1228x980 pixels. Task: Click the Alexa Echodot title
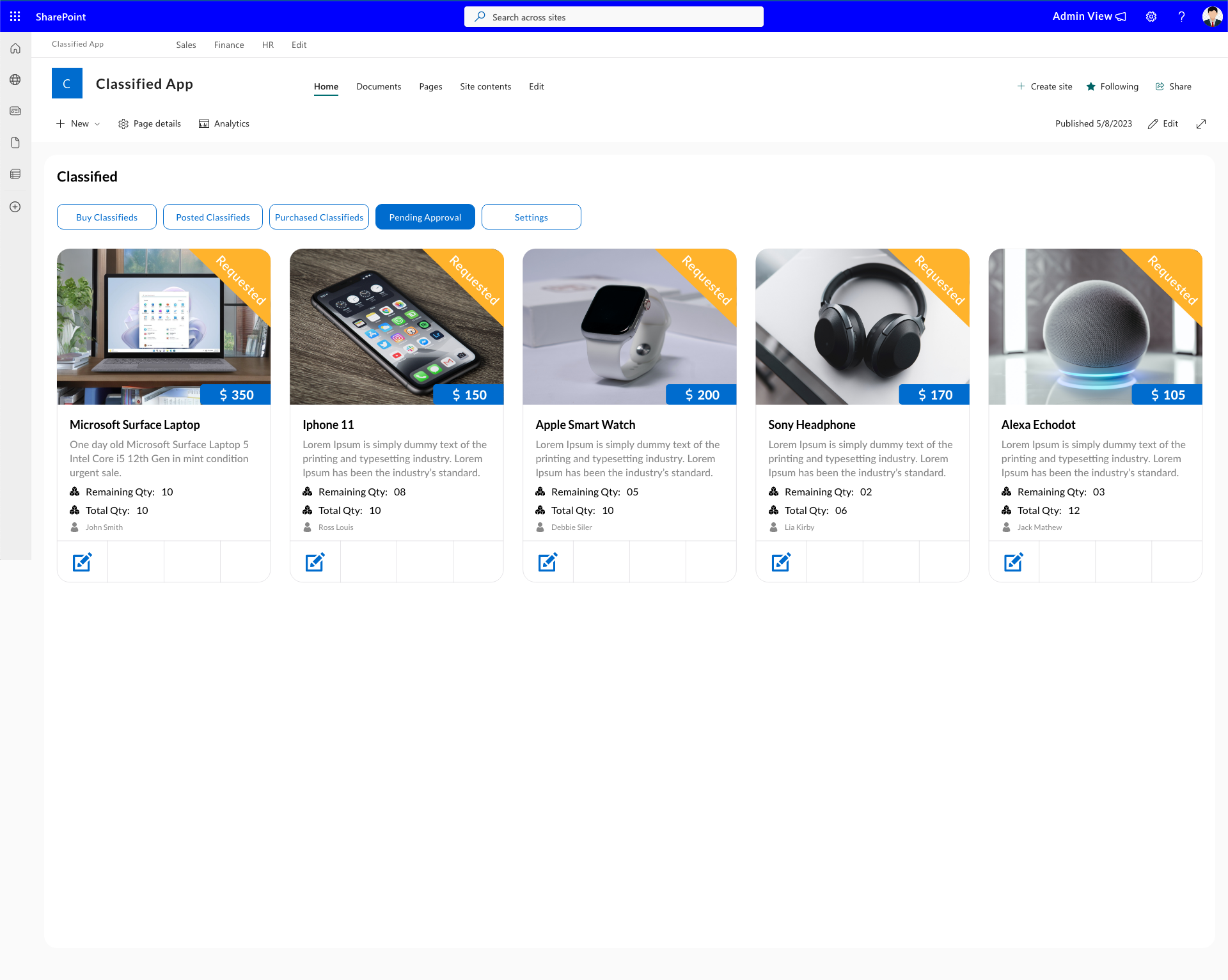tap(1038, 424)
